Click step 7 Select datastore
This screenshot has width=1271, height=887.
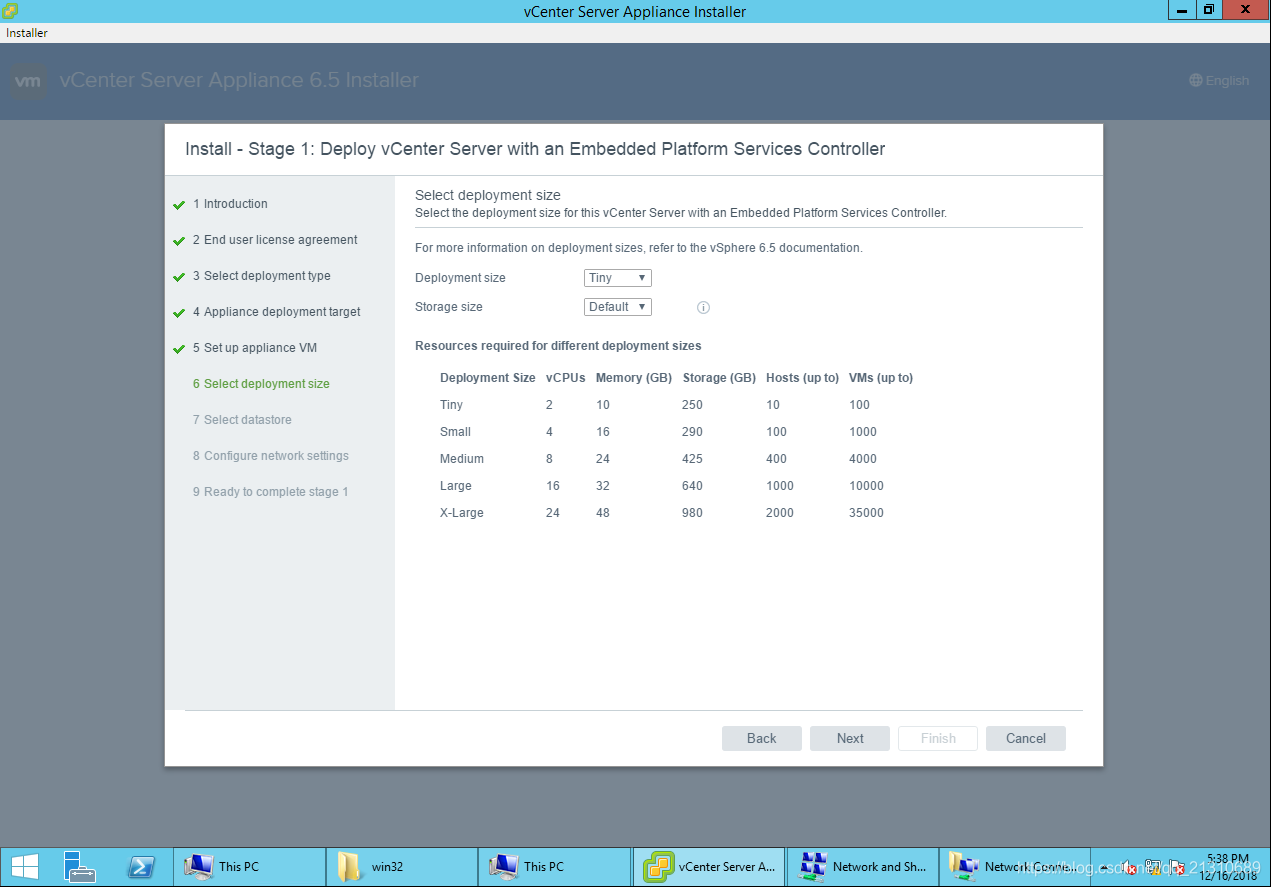pyautogui.click(x=242, y=420)
